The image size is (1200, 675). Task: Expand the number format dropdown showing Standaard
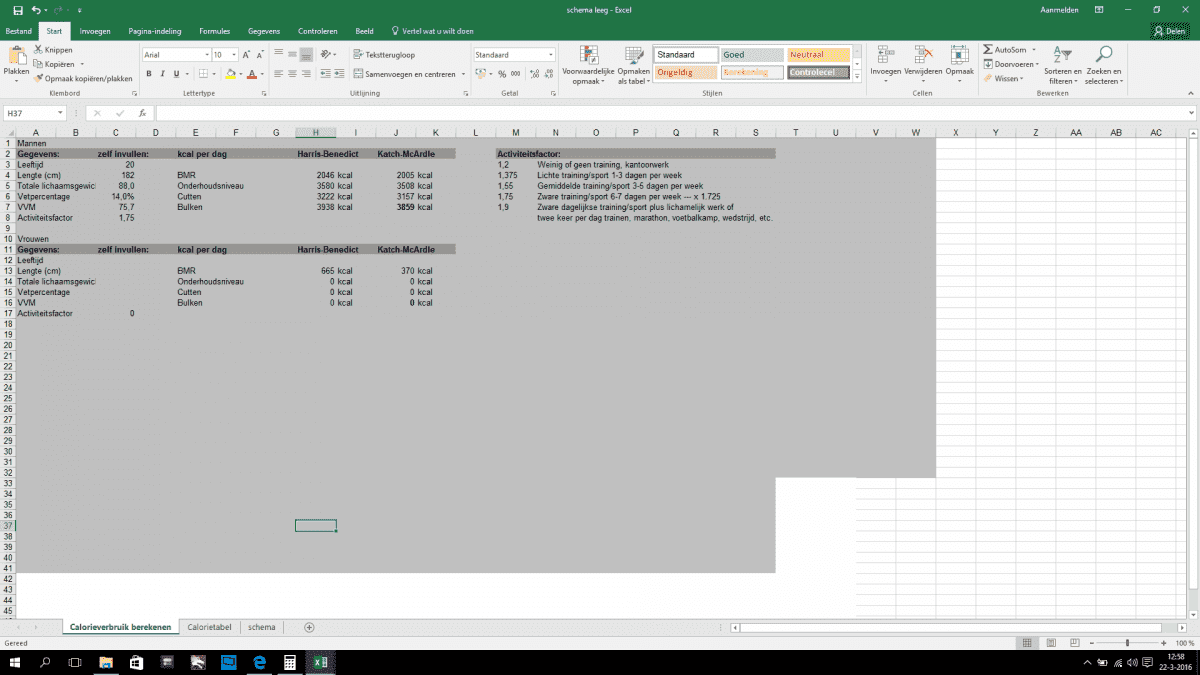point(549,55)
